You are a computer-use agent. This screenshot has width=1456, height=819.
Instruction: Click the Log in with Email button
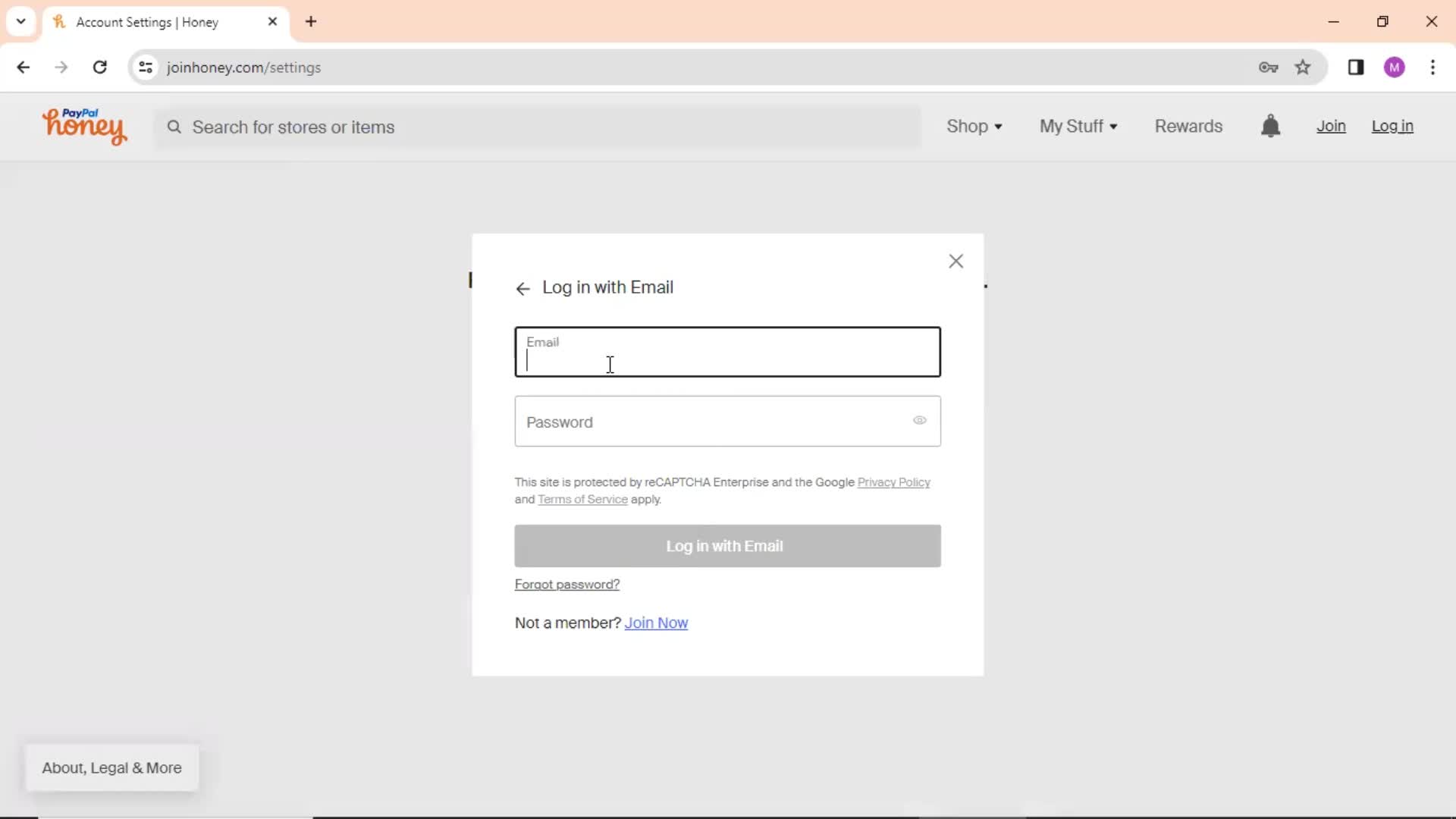(727, 546)
